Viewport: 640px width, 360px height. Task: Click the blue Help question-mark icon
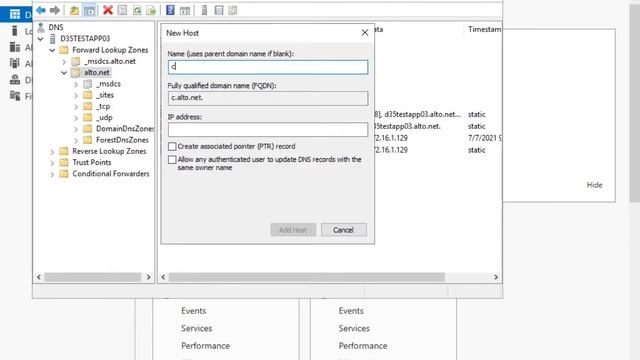click(x=170, y=10)
